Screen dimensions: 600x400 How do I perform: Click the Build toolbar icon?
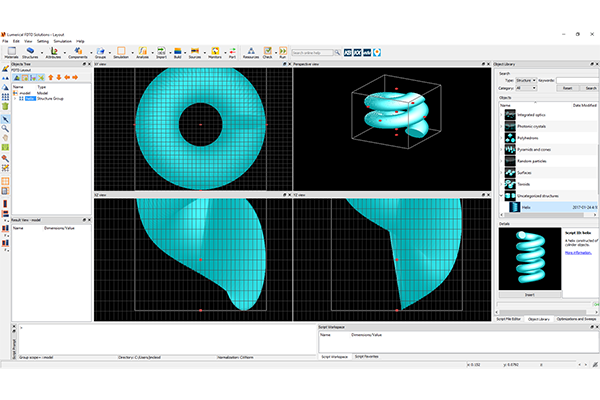click(x=178, y=51)
